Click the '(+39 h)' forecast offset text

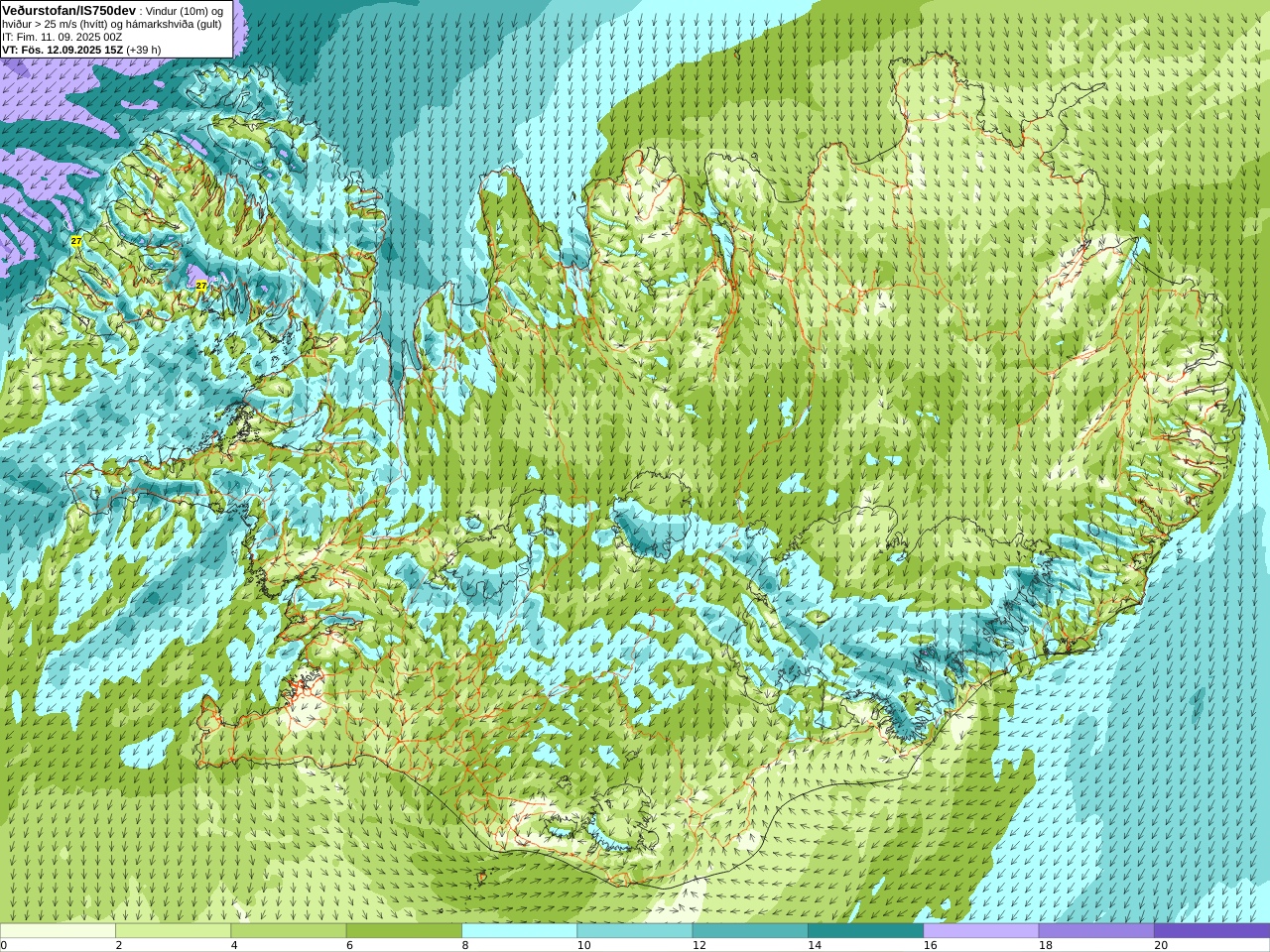click(x=143, y=50)
